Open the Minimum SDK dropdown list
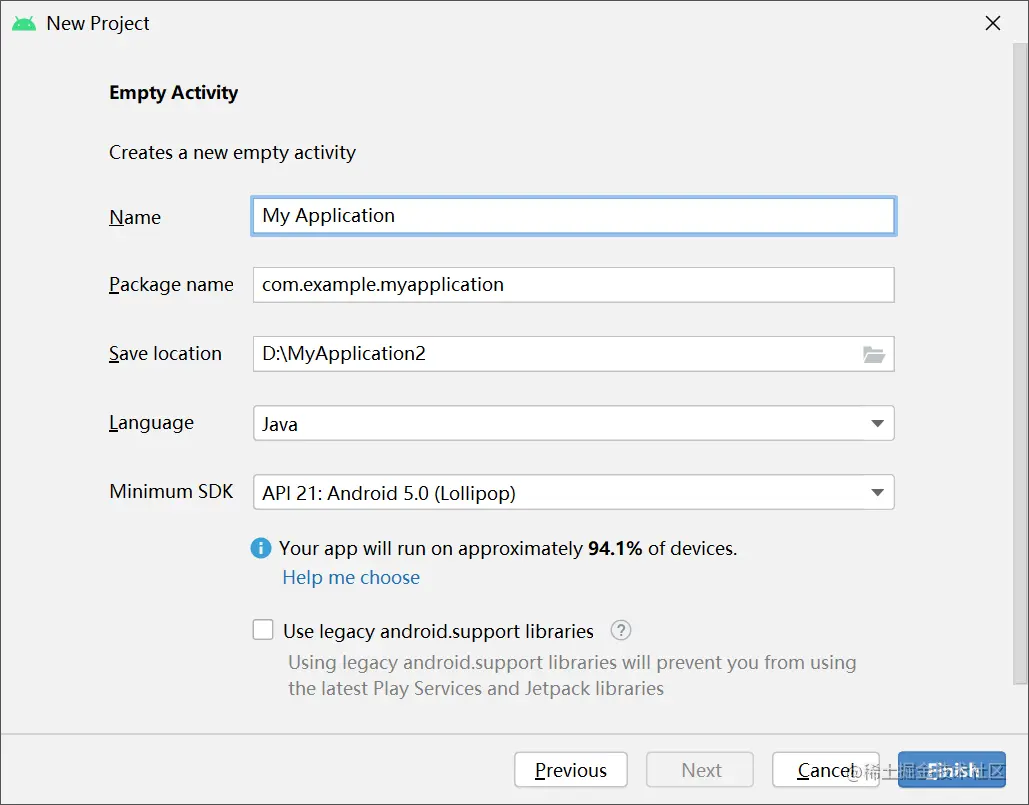This screenshot has height=805, width=1029. (x=574, y=492)
